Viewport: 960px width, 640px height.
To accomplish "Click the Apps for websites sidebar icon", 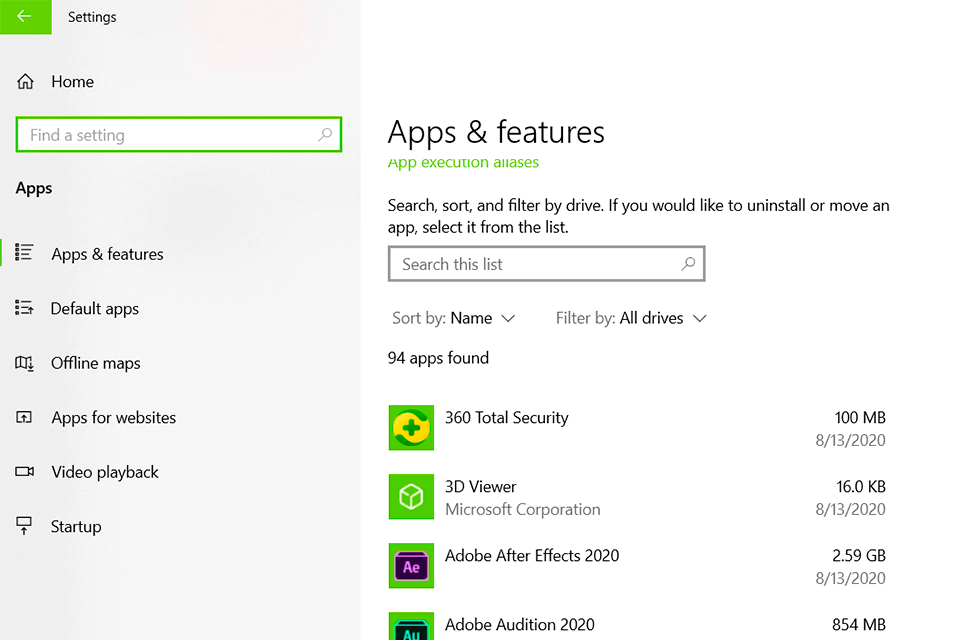I will (x=25, y=417).
